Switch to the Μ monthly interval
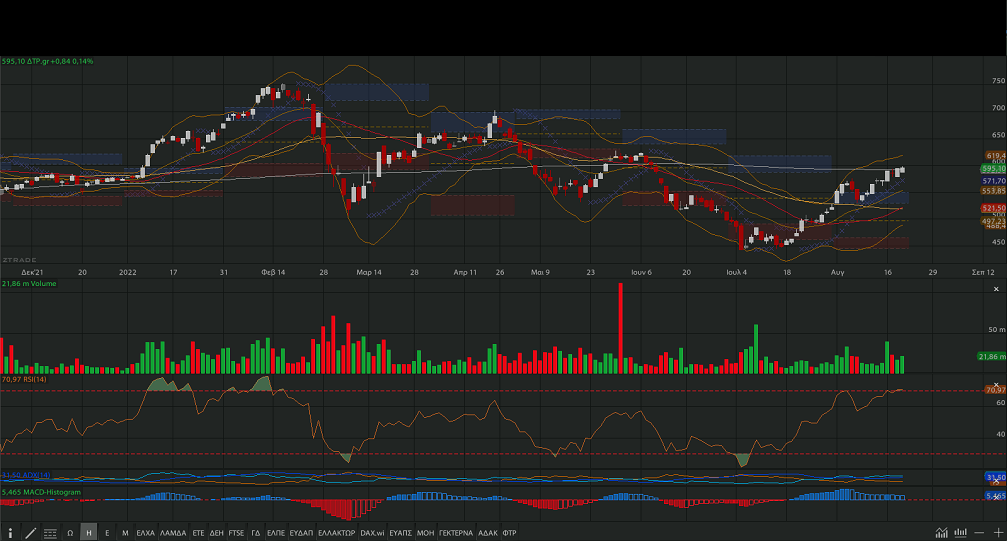 coord(125,533)
